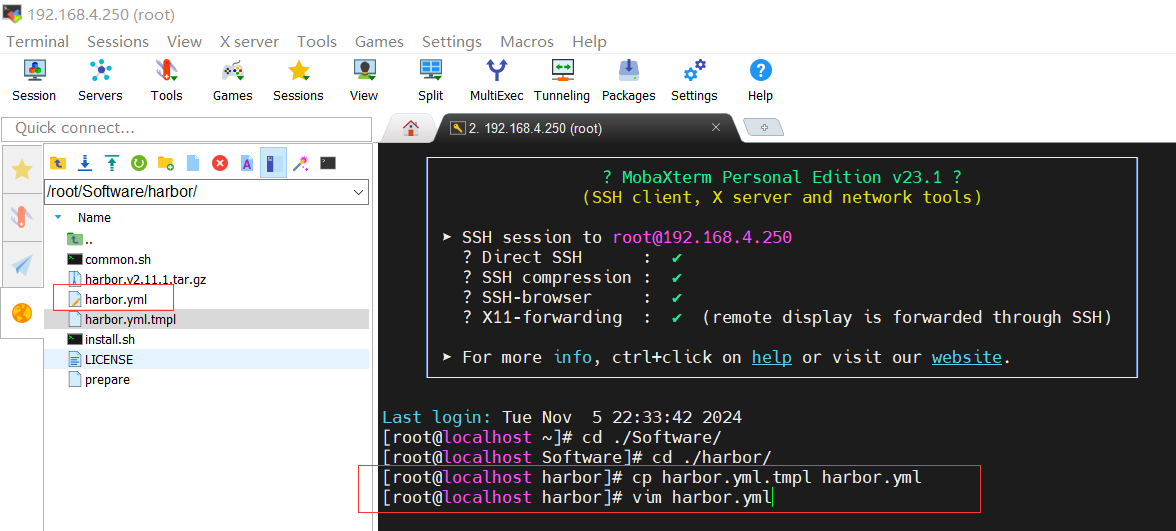Switch to the starred Sessions side tab
The image size is (1176, 531).
point(22,169)
